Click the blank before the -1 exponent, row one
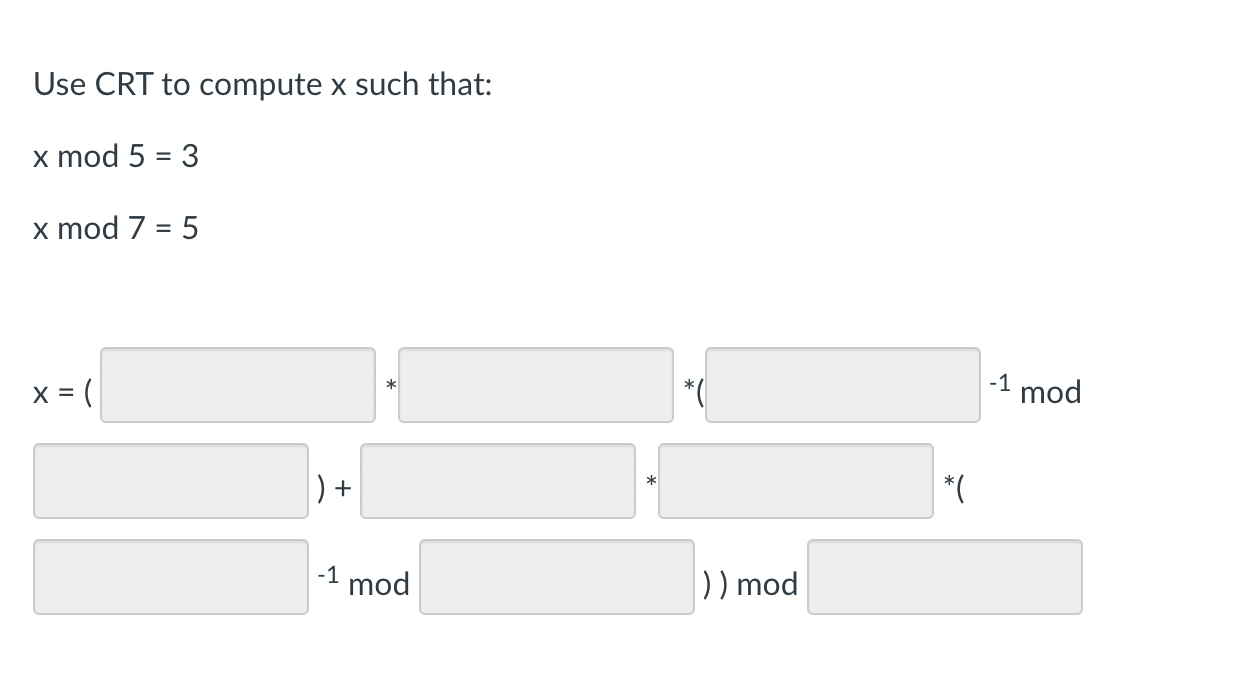Viewport: 1260px width, 686px height. (841, 384)
